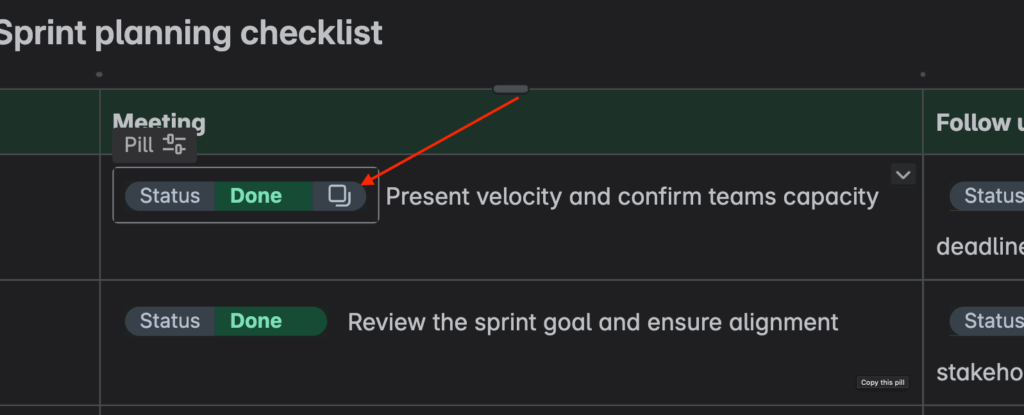Click the "Sprint planning checklist" title
This screenshot has width=1024, height=415.
point(190,33)
